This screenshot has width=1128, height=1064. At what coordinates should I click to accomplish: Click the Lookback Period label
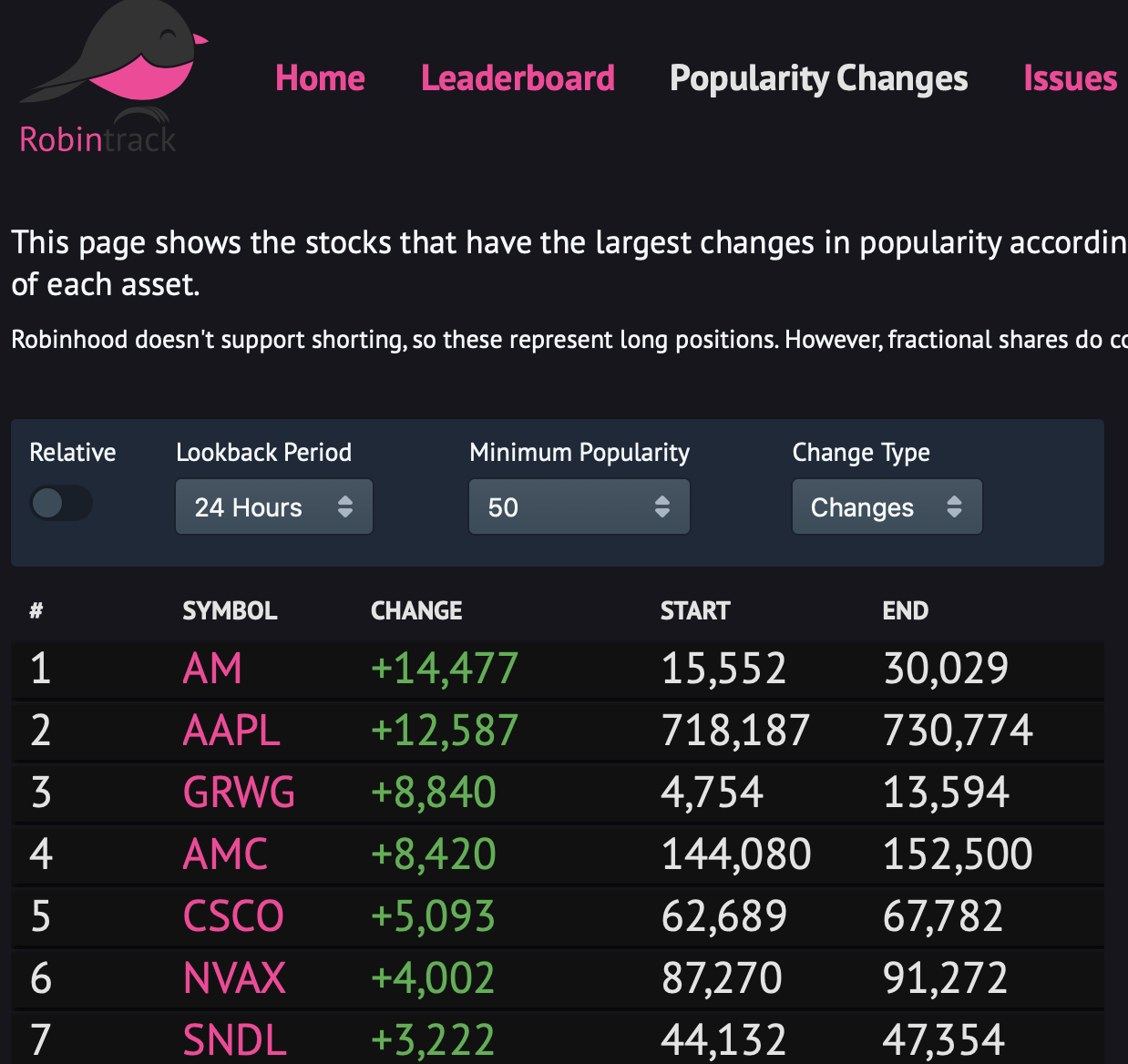(x=263, y=453)
